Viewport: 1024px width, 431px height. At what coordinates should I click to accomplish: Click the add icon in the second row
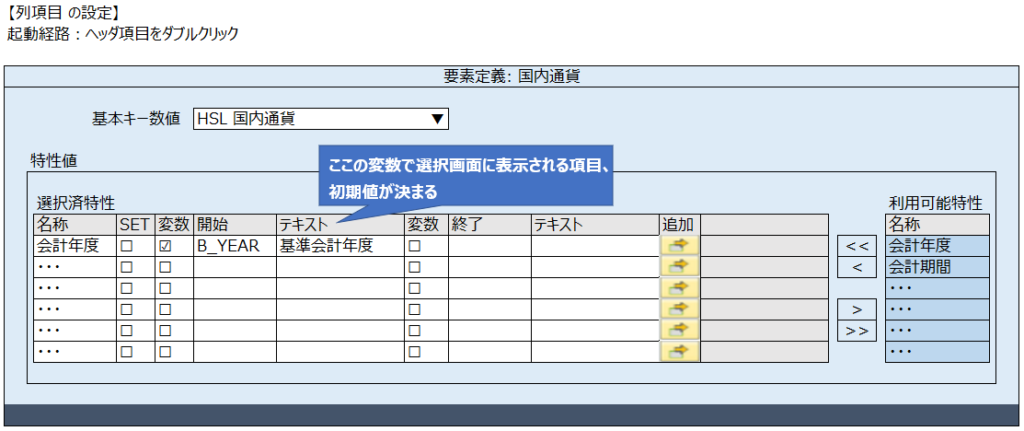[x=681, y=266]
